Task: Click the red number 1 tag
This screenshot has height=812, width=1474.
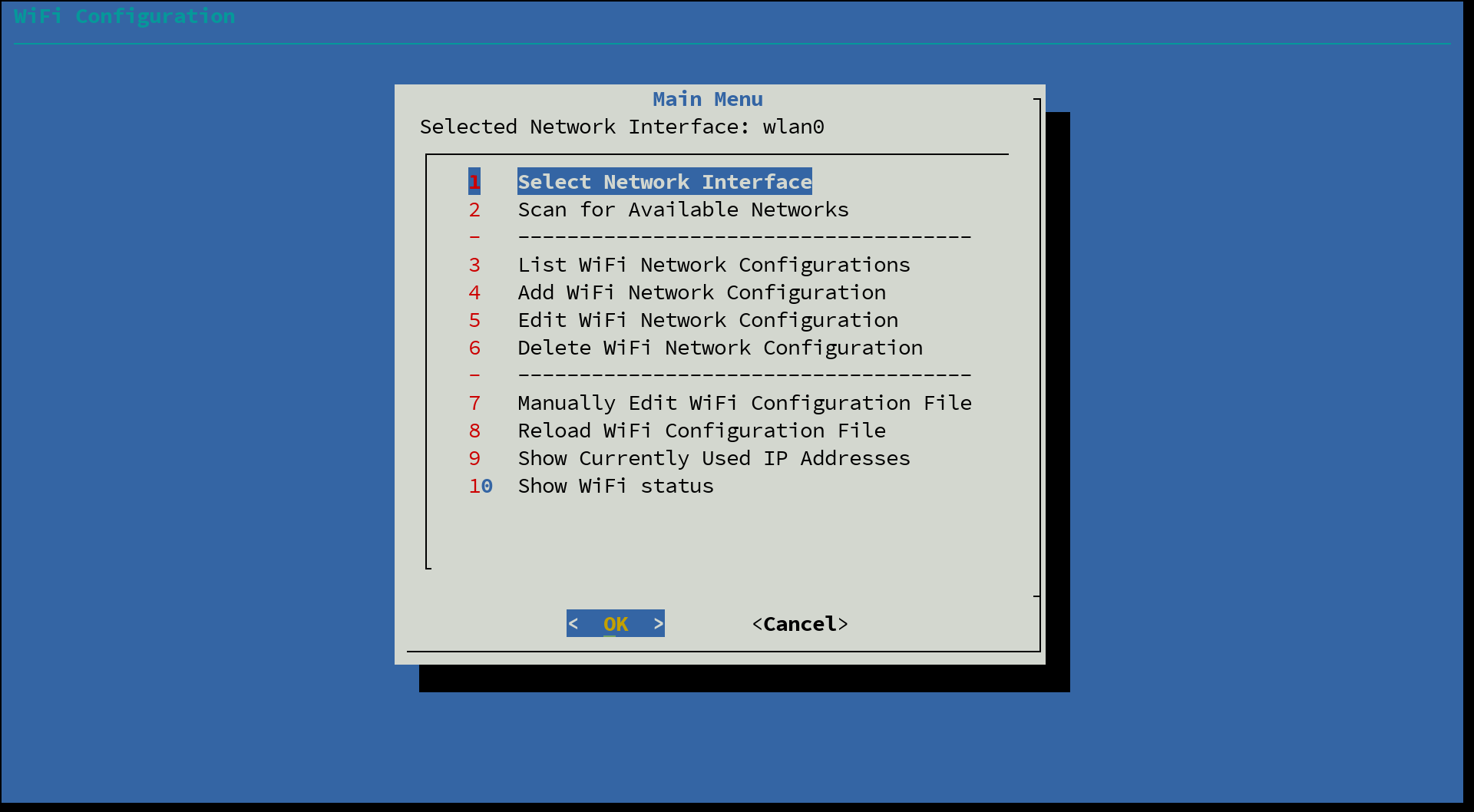Action: 474,182
